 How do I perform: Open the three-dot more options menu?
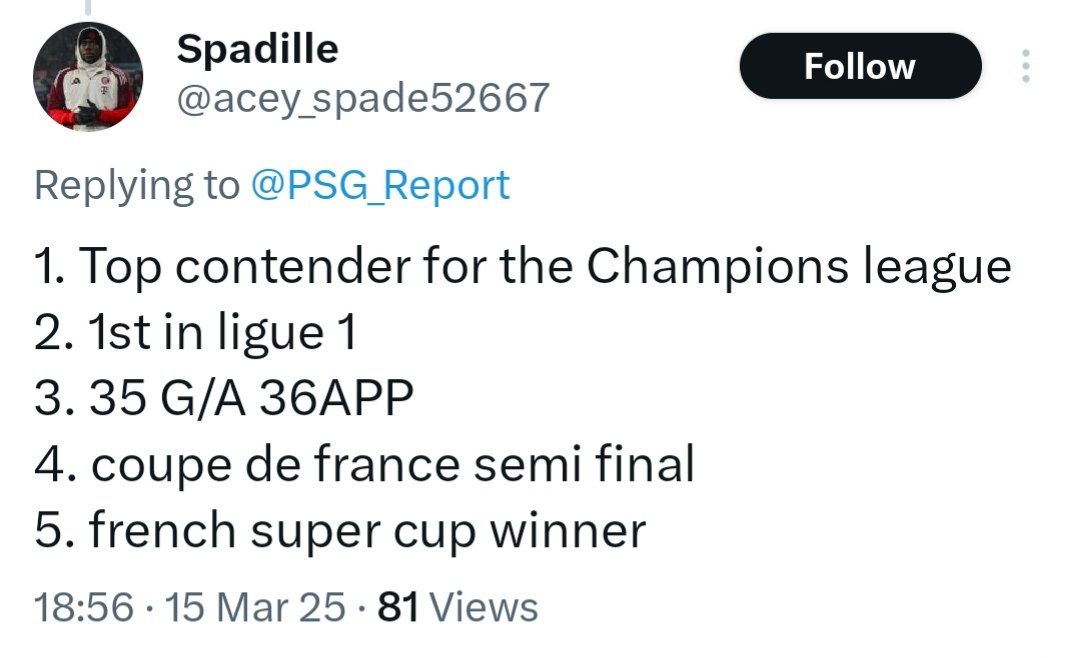pyautogui.click(x=1026, y=66)
